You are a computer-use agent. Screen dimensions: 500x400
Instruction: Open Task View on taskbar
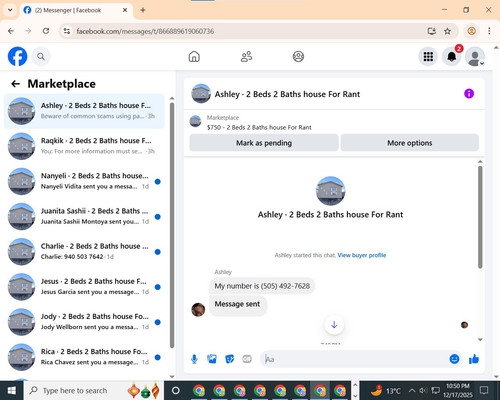176,390
